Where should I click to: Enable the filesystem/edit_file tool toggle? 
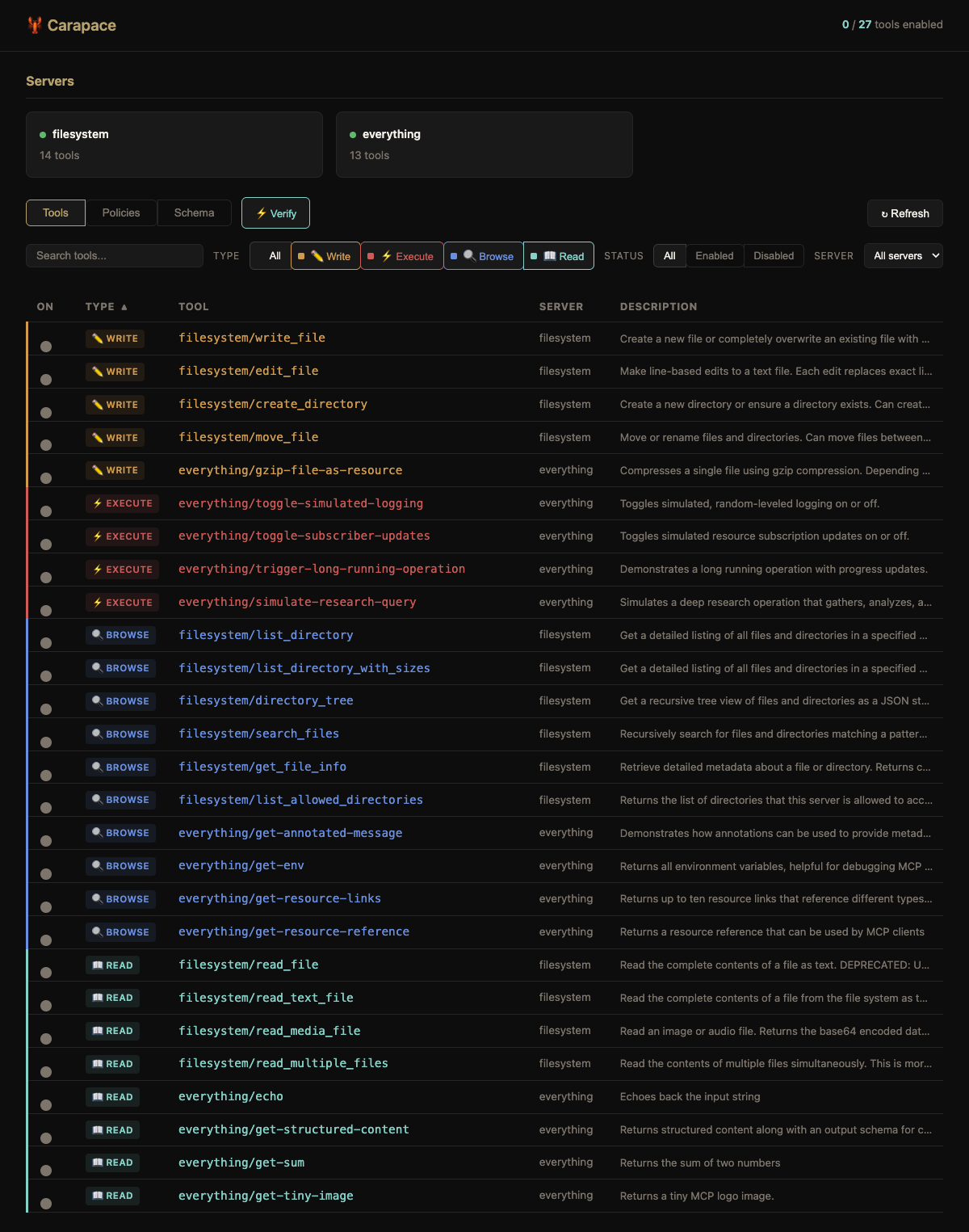(x=46, y=379)
